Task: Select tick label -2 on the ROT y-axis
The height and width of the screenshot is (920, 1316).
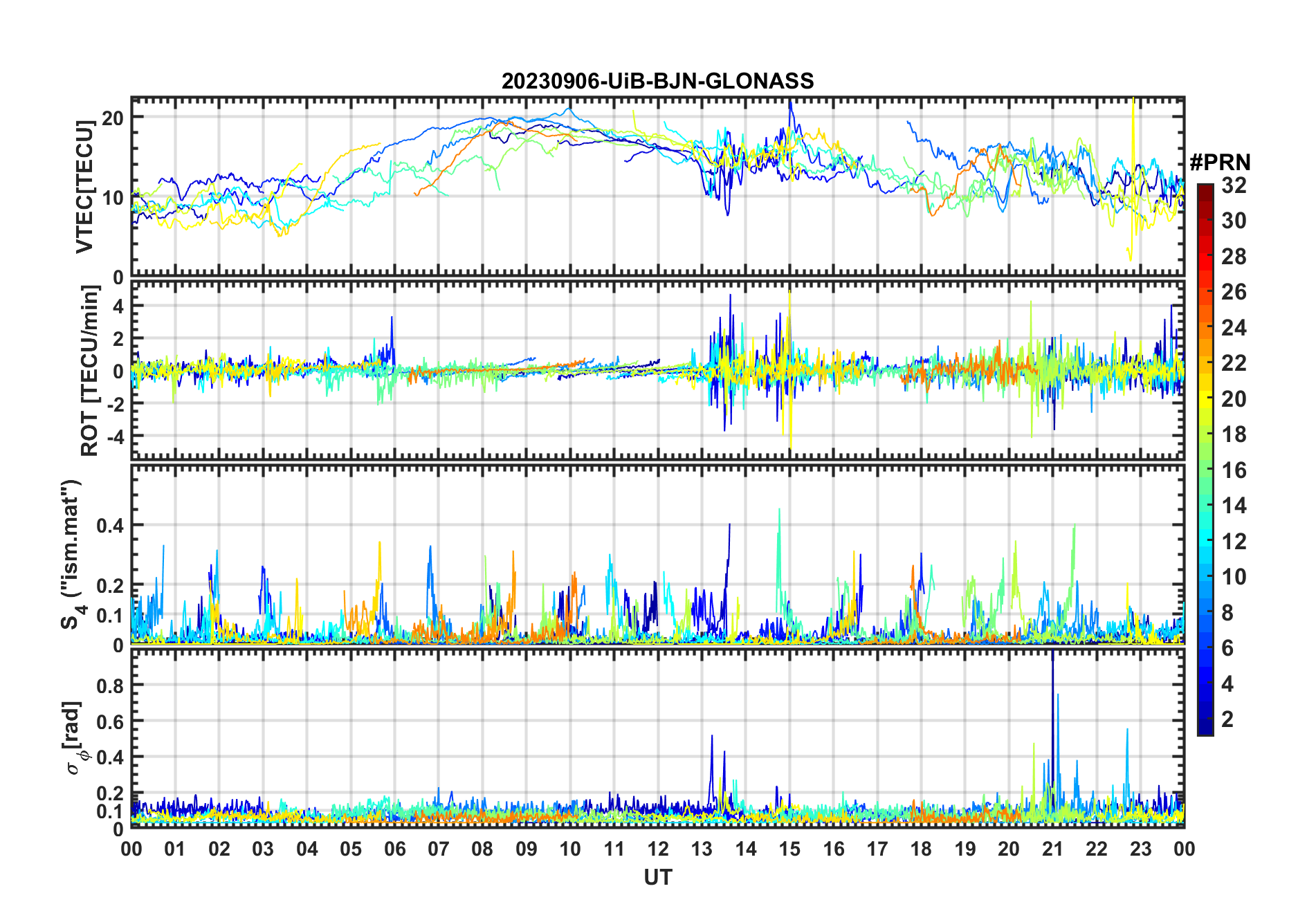Action: pos(114,404)
